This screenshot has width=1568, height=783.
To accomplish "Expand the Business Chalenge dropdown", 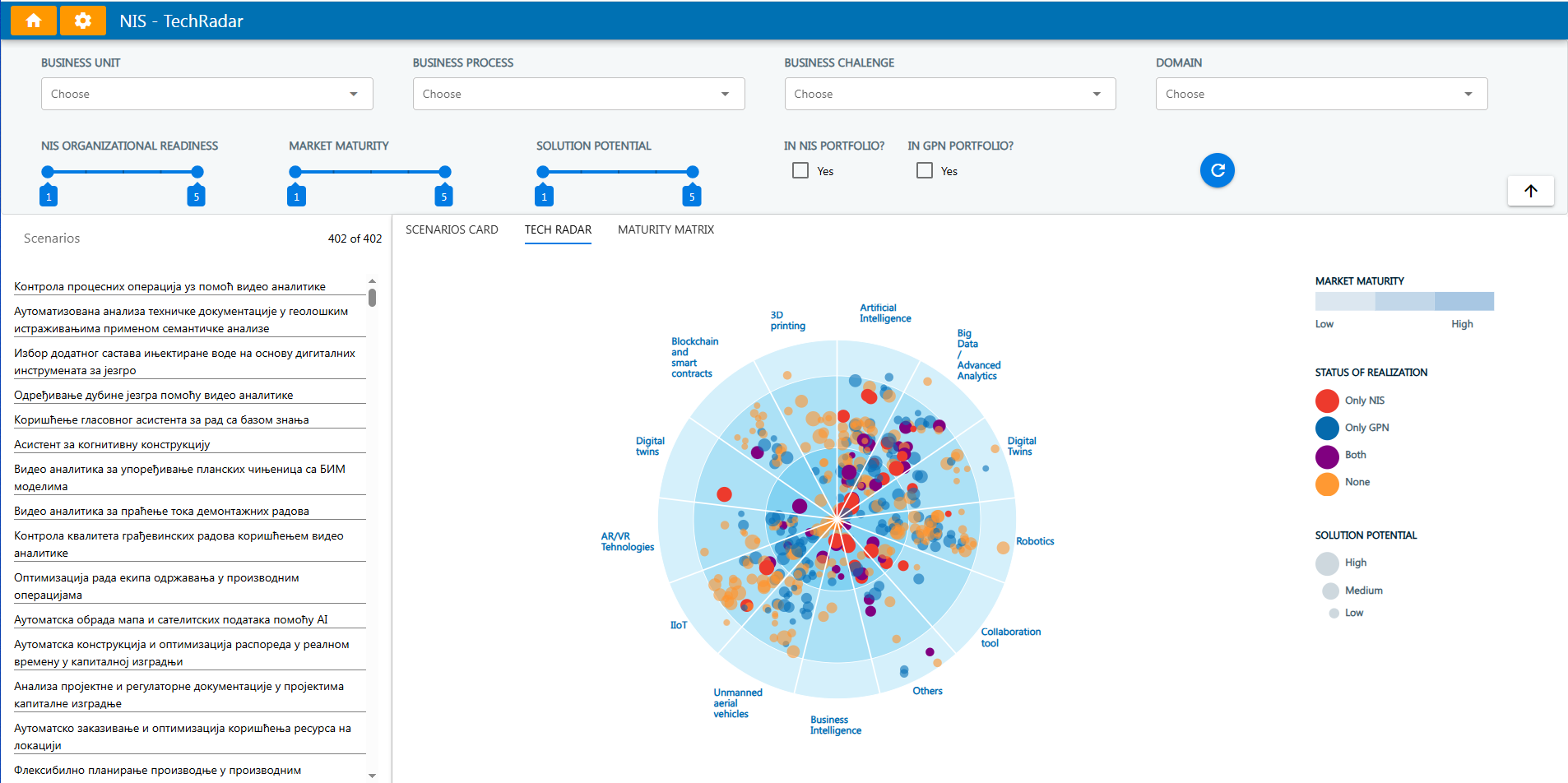I will [950, 94].
